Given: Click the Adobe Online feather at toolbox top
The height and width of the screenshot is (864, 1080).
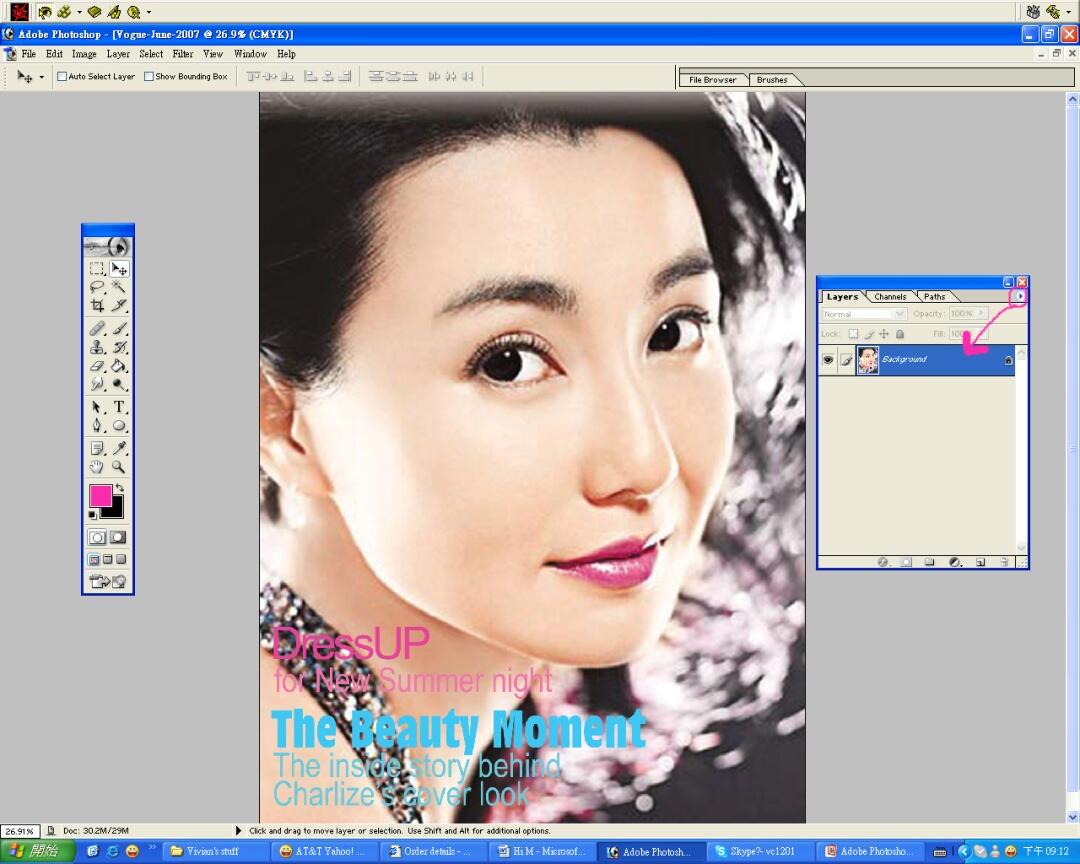Looking at the screenshot, I should coord(107,246).
